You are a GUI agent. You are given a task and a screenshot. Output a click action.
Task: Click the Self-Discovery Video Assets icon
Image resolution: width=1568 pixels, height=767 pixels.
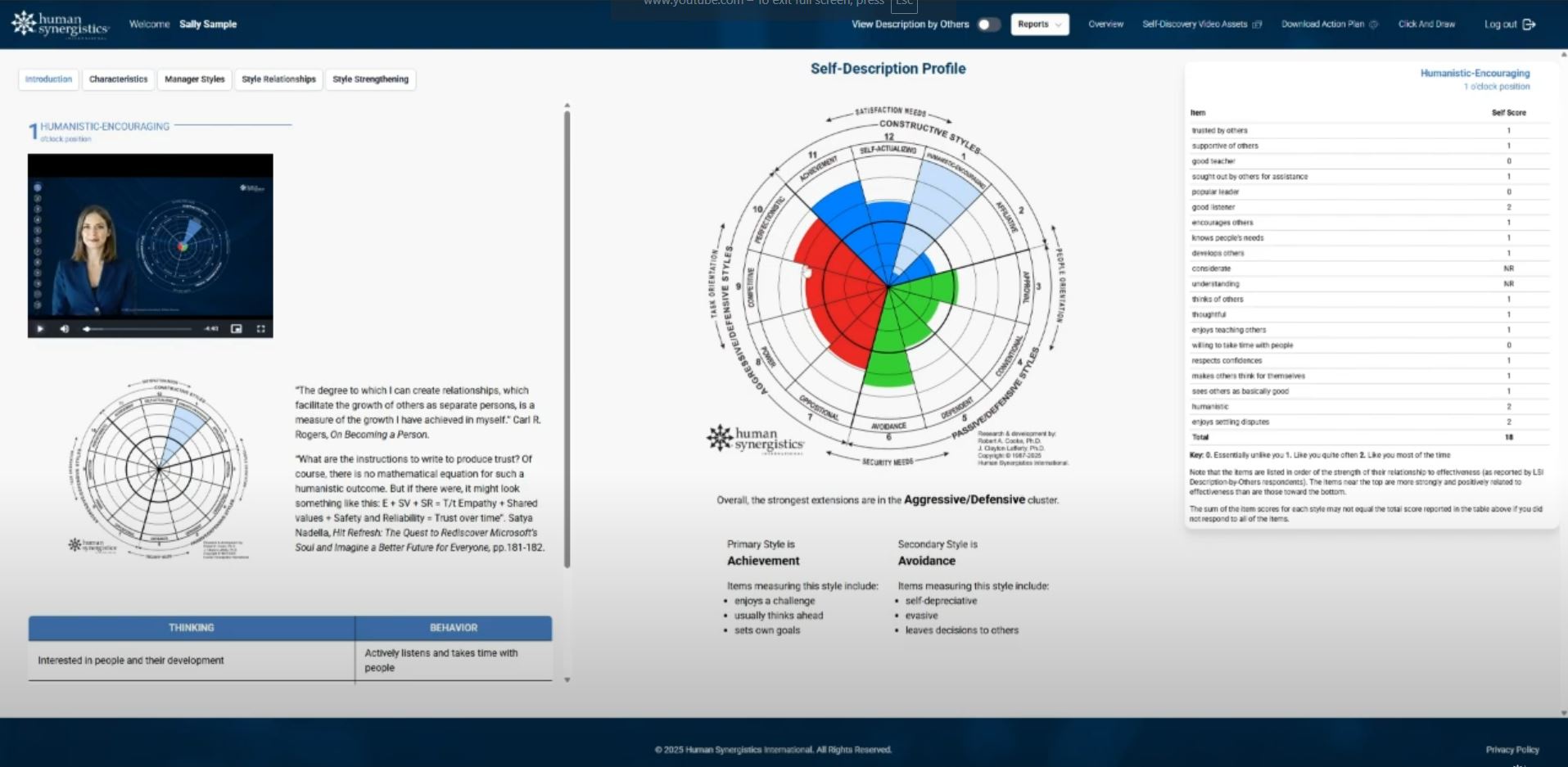(x=1258, y=25)
